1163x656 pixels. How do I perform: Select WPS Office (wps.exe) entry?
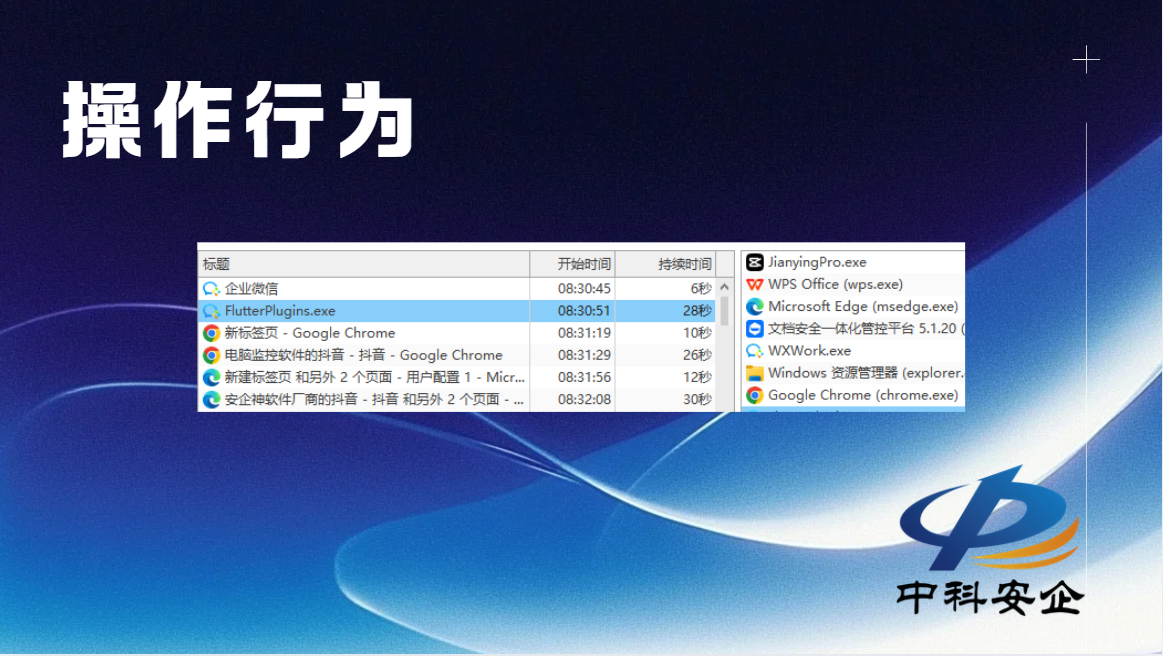[x=835, y=284]
